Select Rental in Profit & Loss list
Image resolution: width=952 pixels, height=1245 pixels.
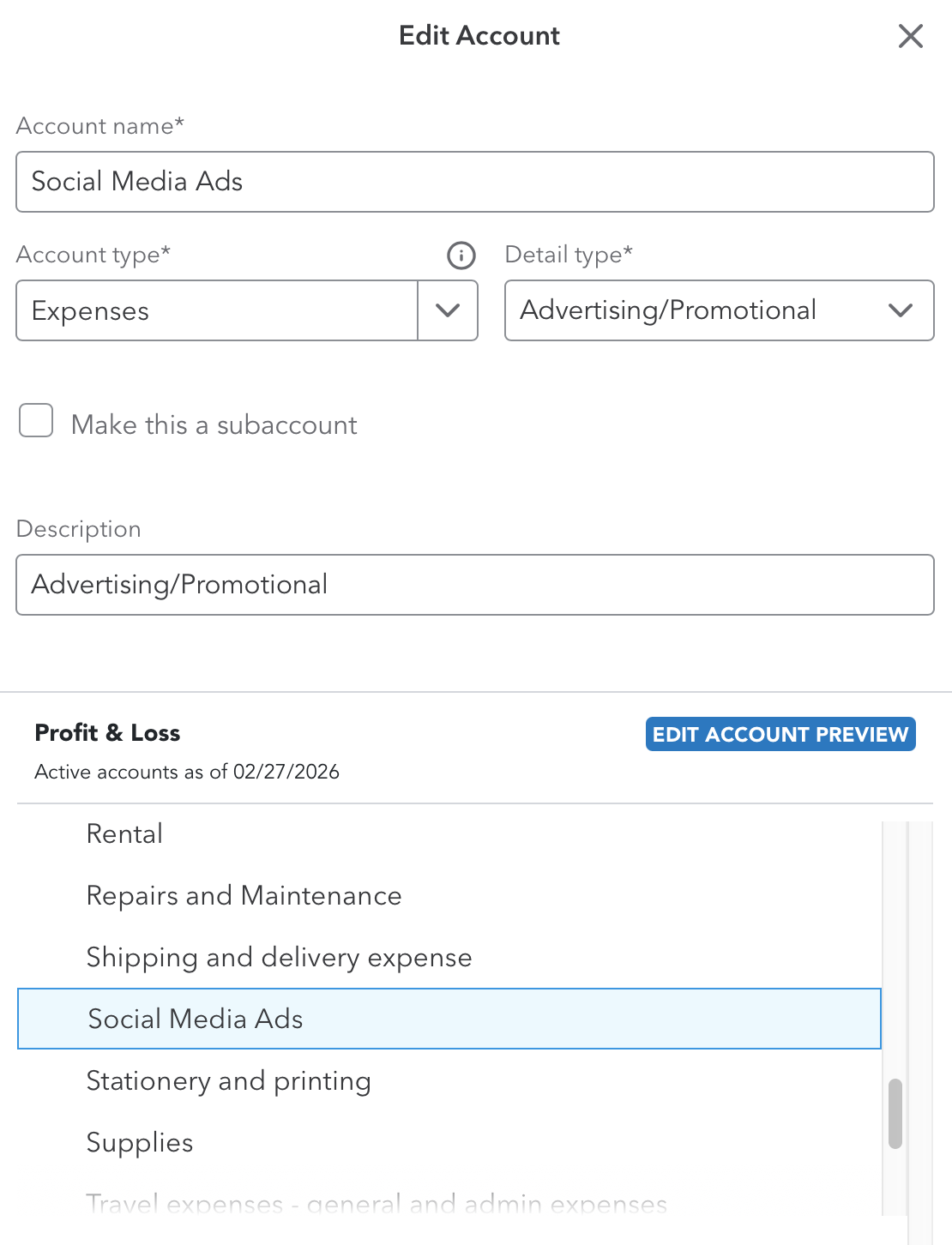125,834
